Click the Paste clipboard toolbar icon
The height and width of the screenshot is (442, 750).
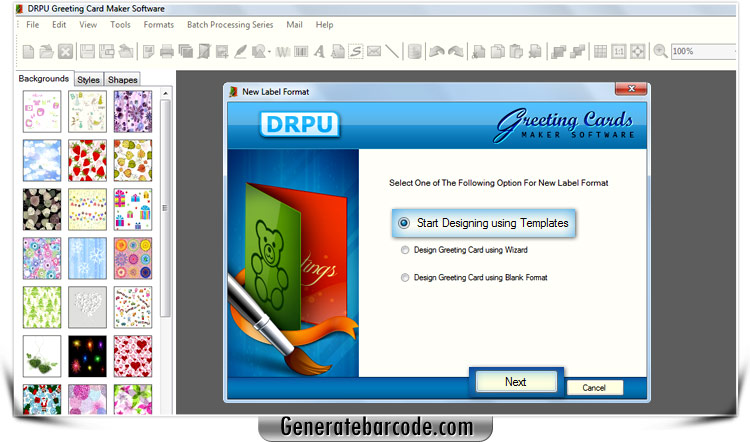pos(516,51)
